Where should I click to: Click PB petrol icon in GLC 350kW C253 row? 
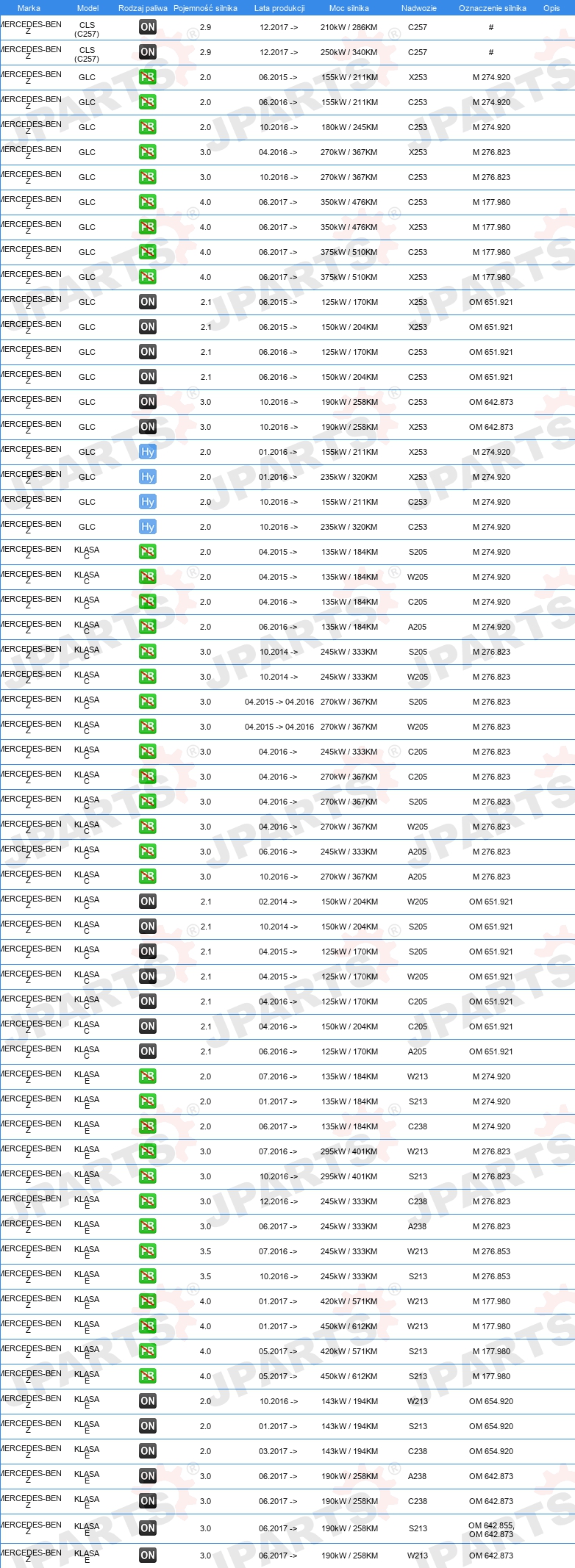148,202
